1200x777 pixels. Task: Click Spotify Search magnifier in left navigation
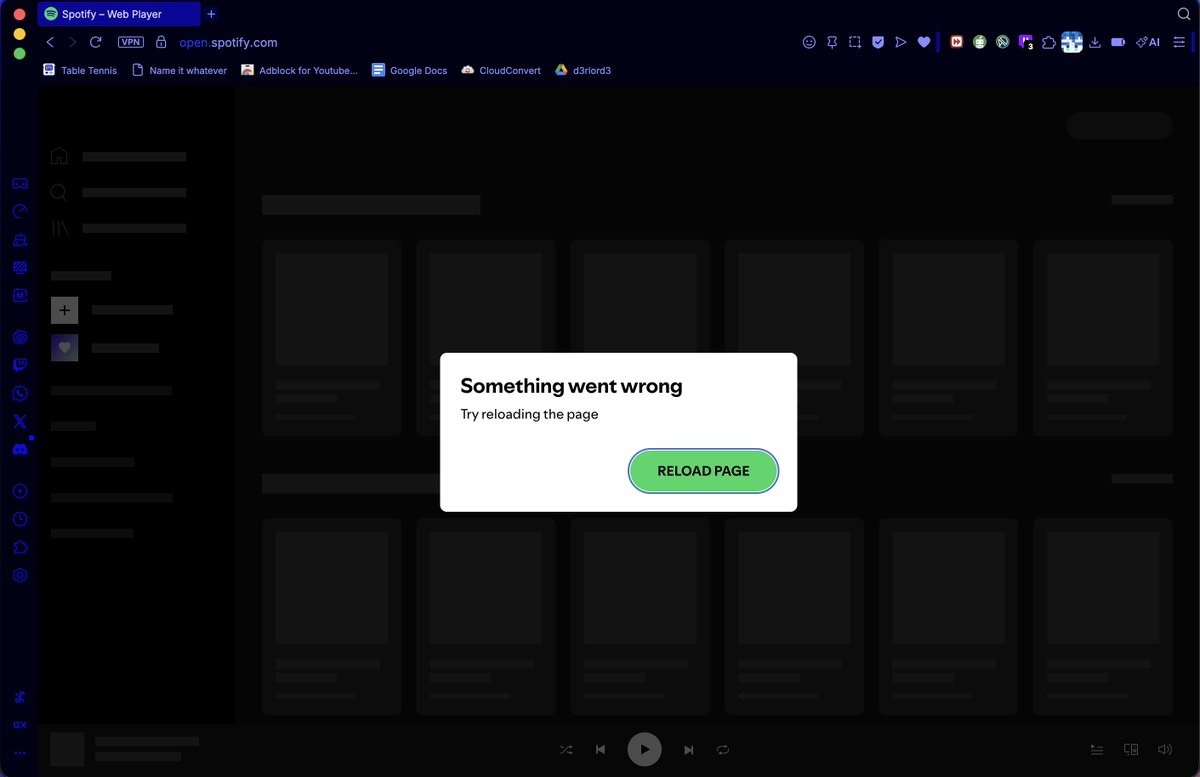[59, 192]
